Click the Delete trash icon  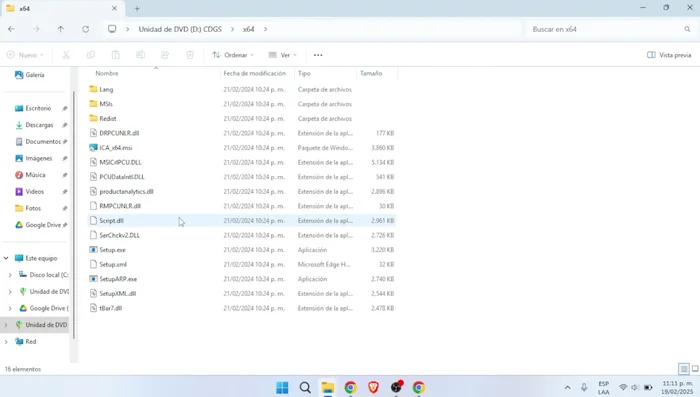[x=190, y=55]
